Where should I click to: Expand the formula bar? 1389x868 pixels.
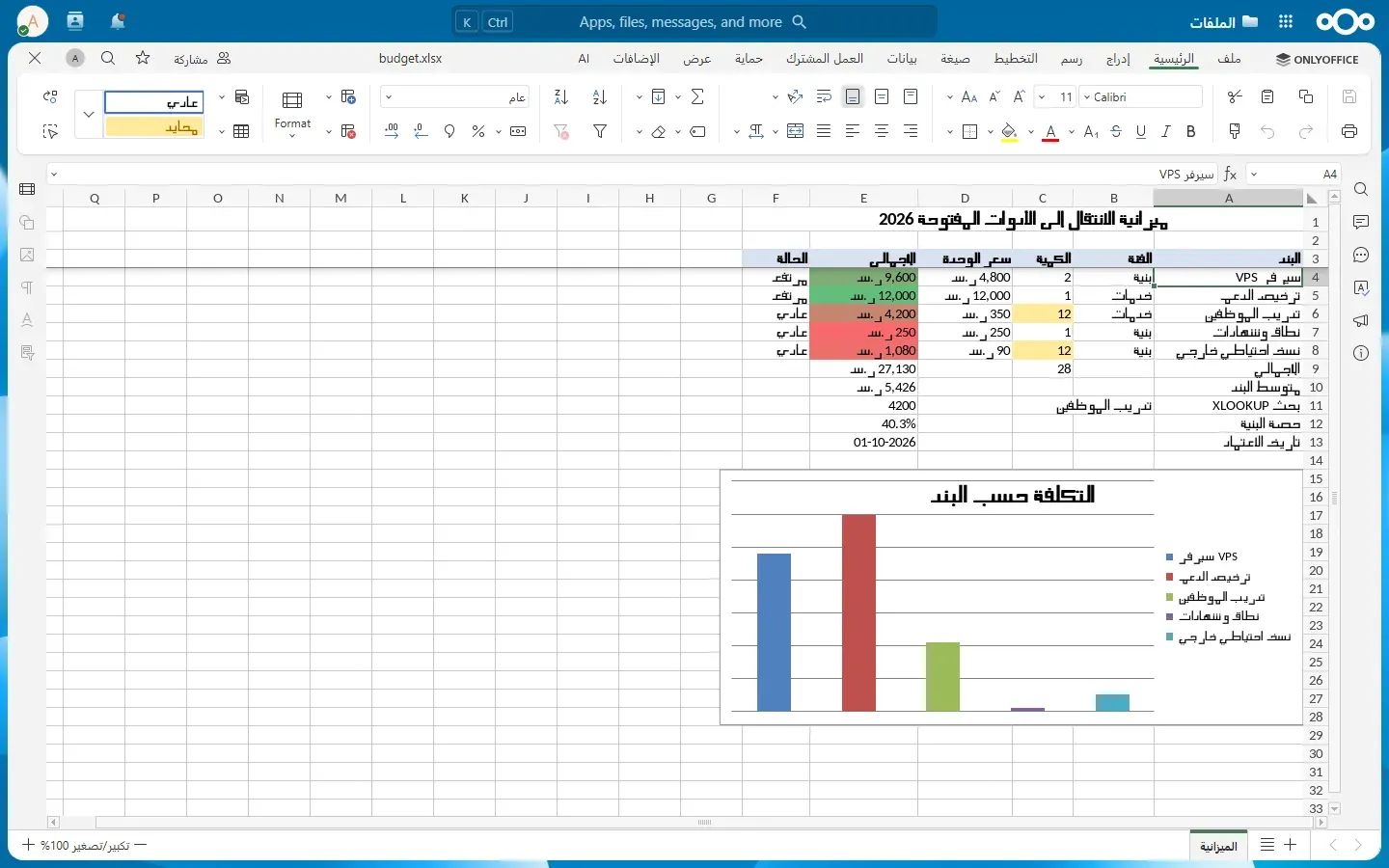pos(54,175)
